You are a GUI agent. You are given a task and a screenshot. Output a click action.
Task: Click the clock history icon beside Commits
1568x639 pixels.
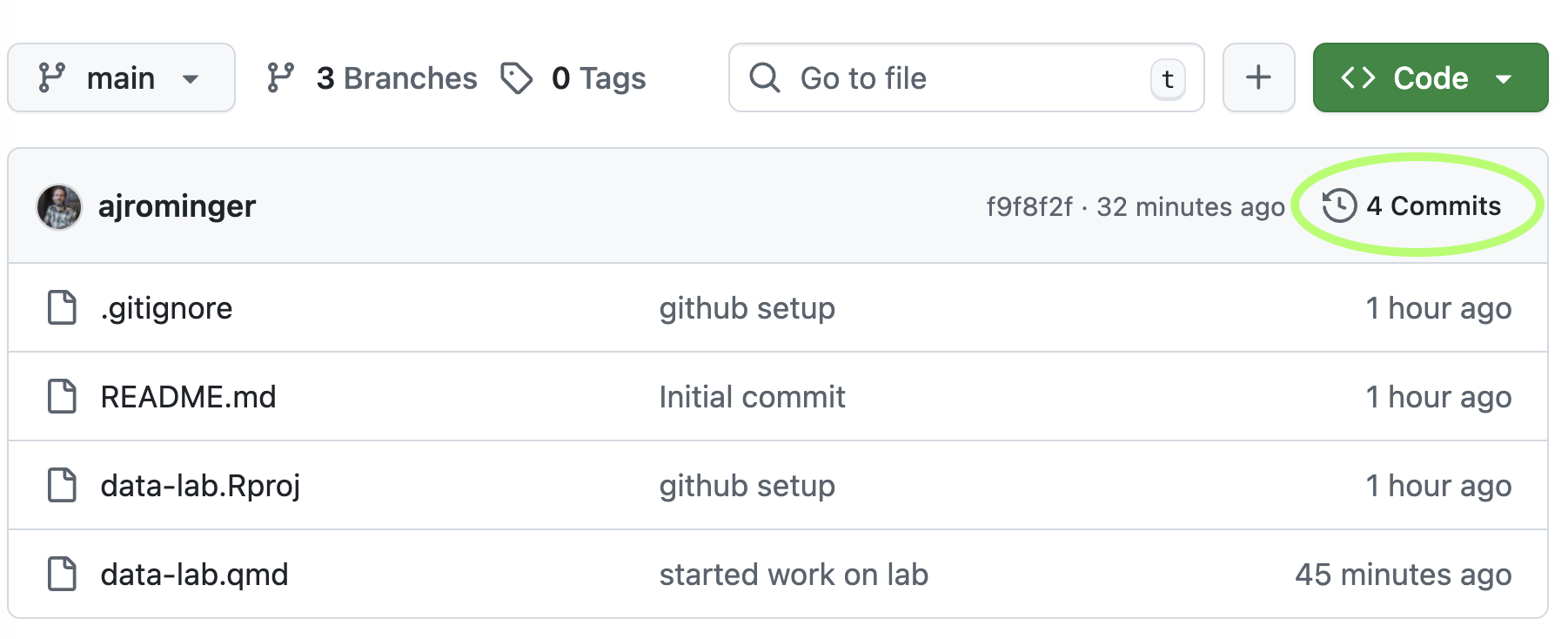(1339, 206)
